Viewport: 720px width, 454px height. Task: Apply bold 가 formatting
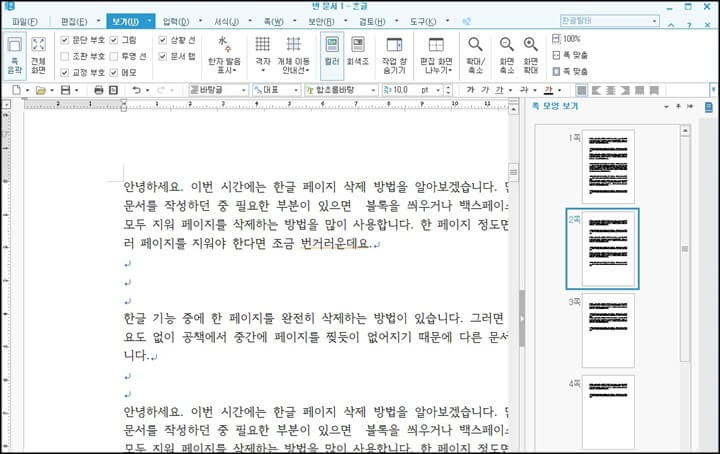(x=470, y=90)
